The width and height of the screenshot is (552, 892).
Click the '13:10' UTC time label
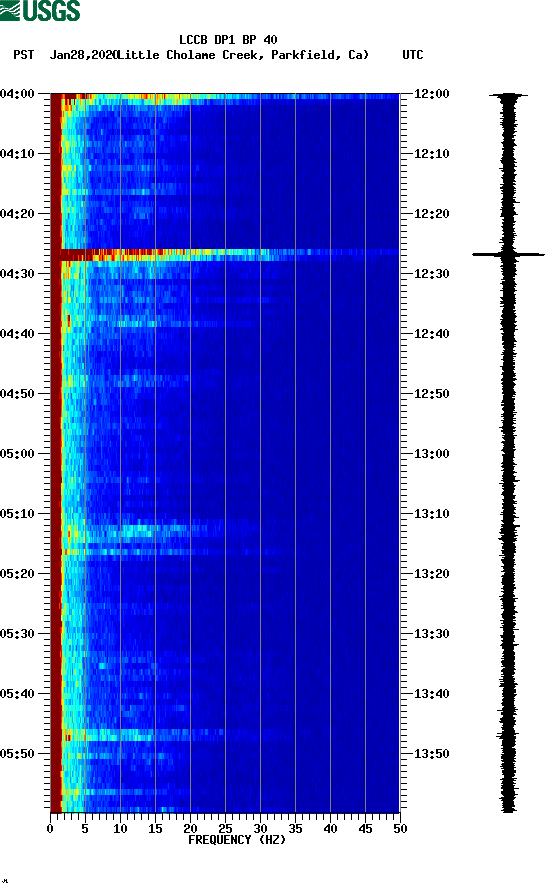pyautogui.click(x=432, y=514)
